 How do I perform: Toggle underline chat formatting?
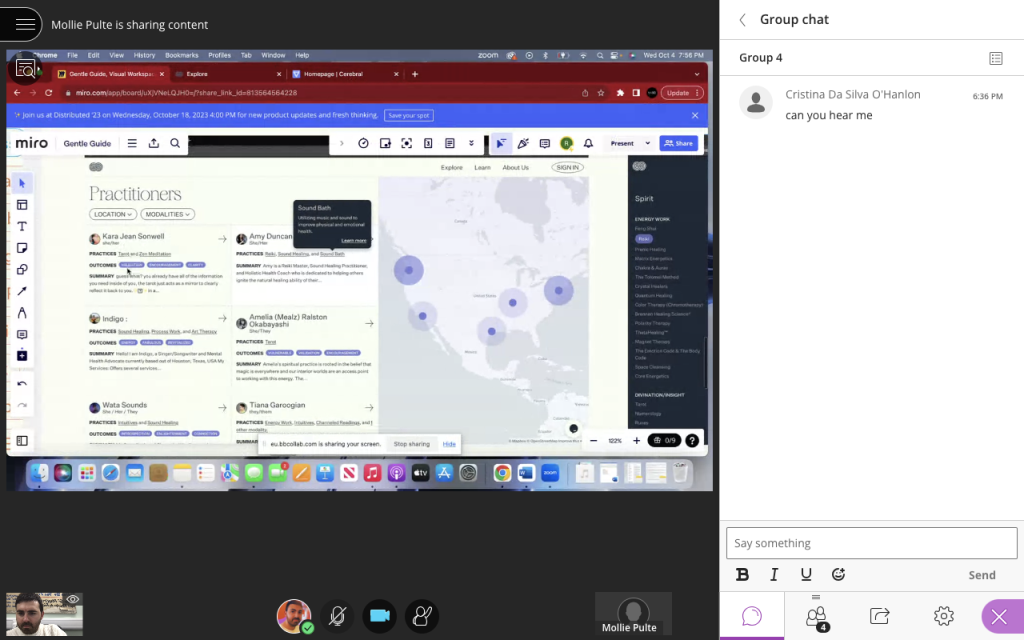pos(806,574)
